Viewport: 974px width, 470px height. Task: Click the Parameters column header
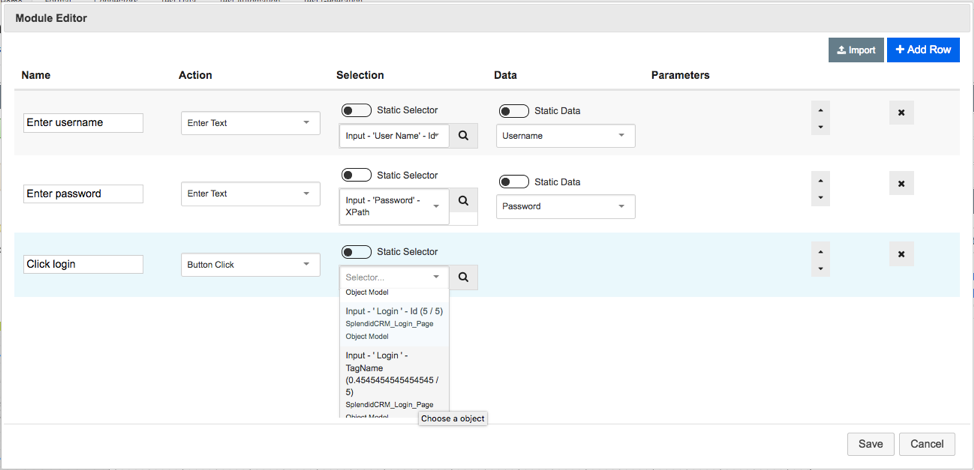click(x=680, y=75)
